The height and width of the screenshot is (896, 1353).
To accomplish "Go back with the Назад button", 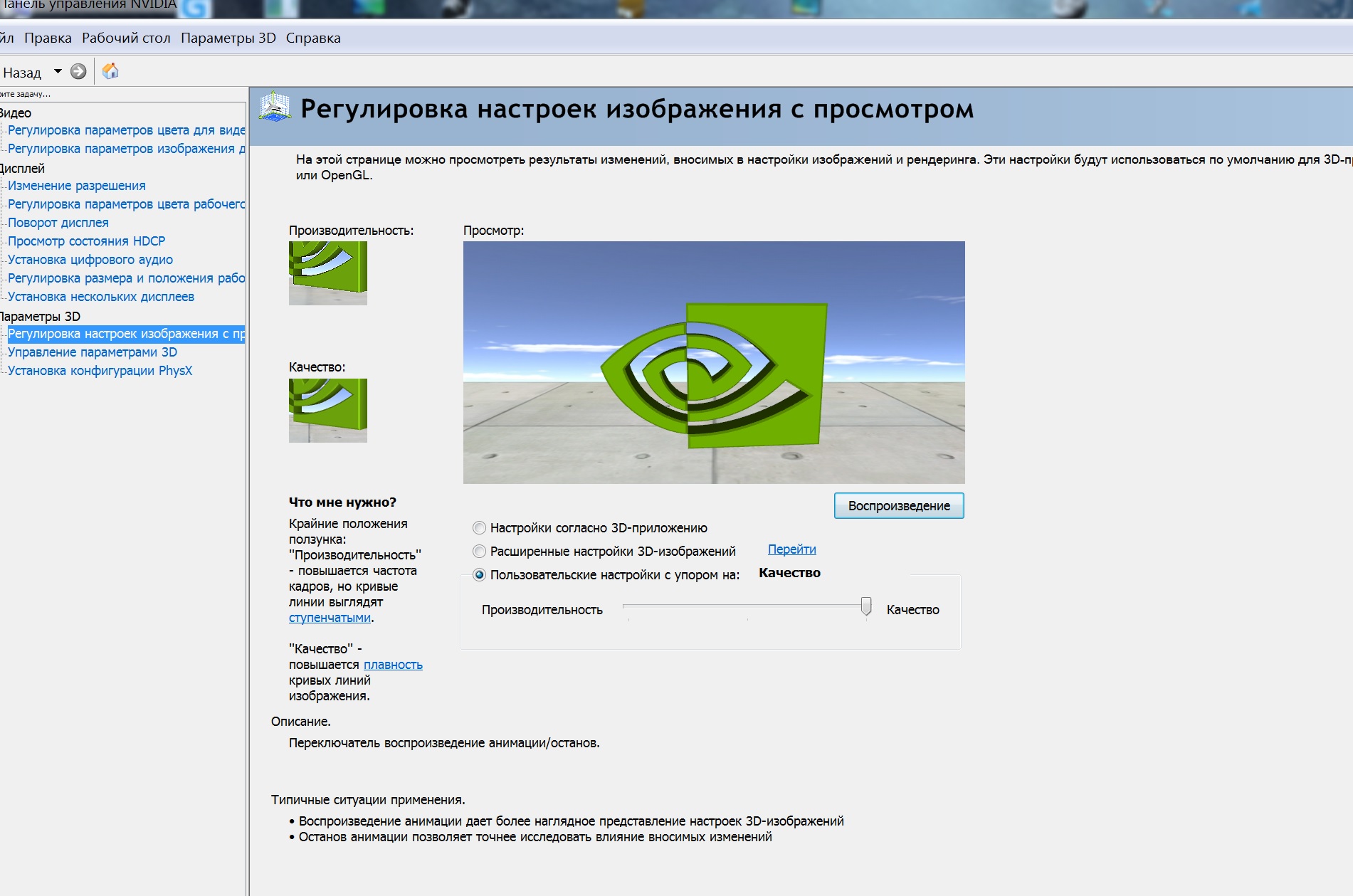I will tap(22, 73).
